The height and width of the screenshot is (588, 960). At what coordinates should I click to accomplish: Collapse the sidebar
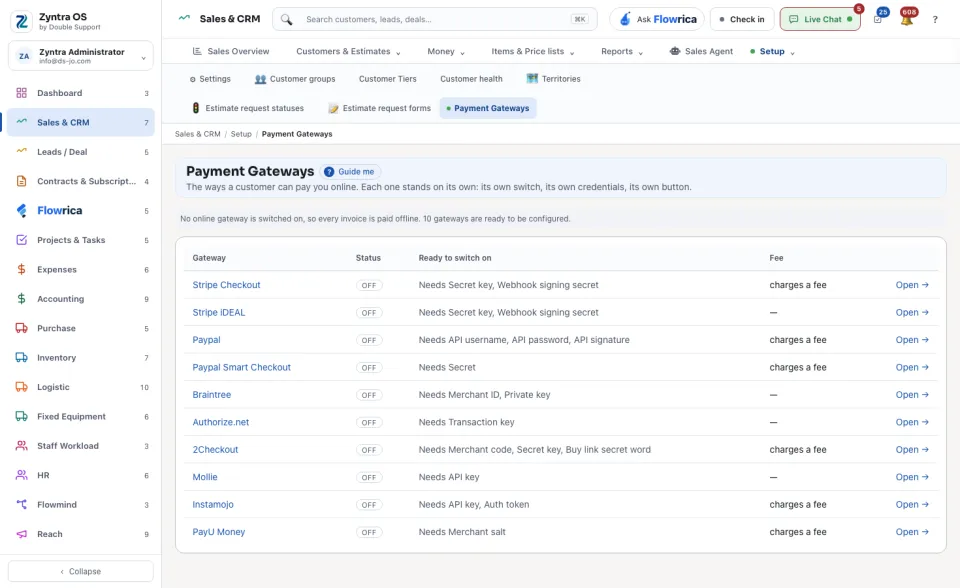click(x=81, y=571)
